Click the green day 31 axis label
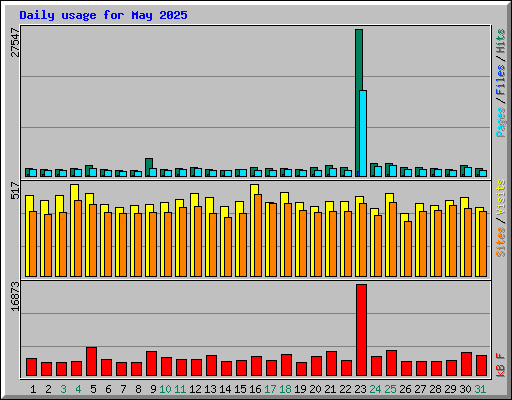512x400 pixels. point(480,389)
